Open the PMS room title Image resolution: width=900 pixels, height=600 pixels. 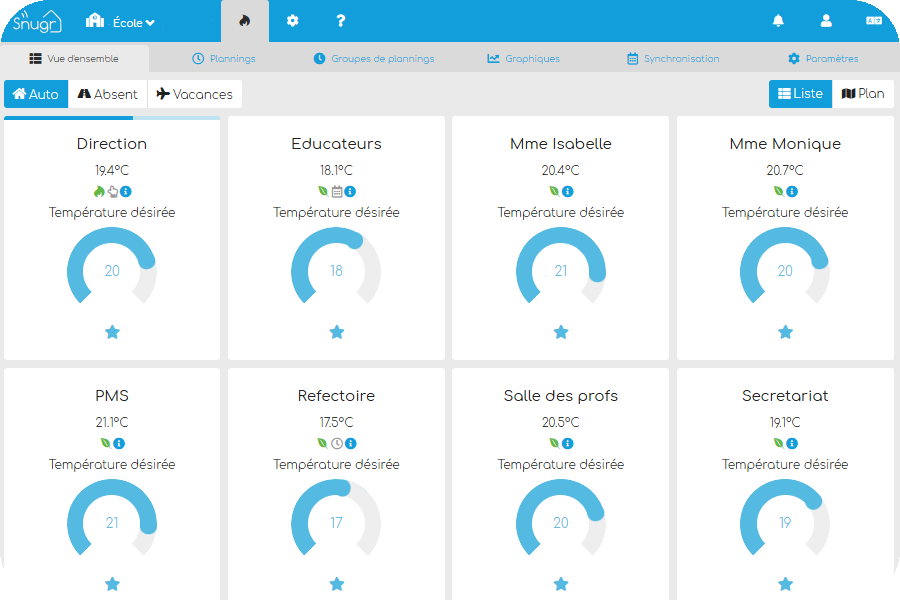(x=112, y=396)
